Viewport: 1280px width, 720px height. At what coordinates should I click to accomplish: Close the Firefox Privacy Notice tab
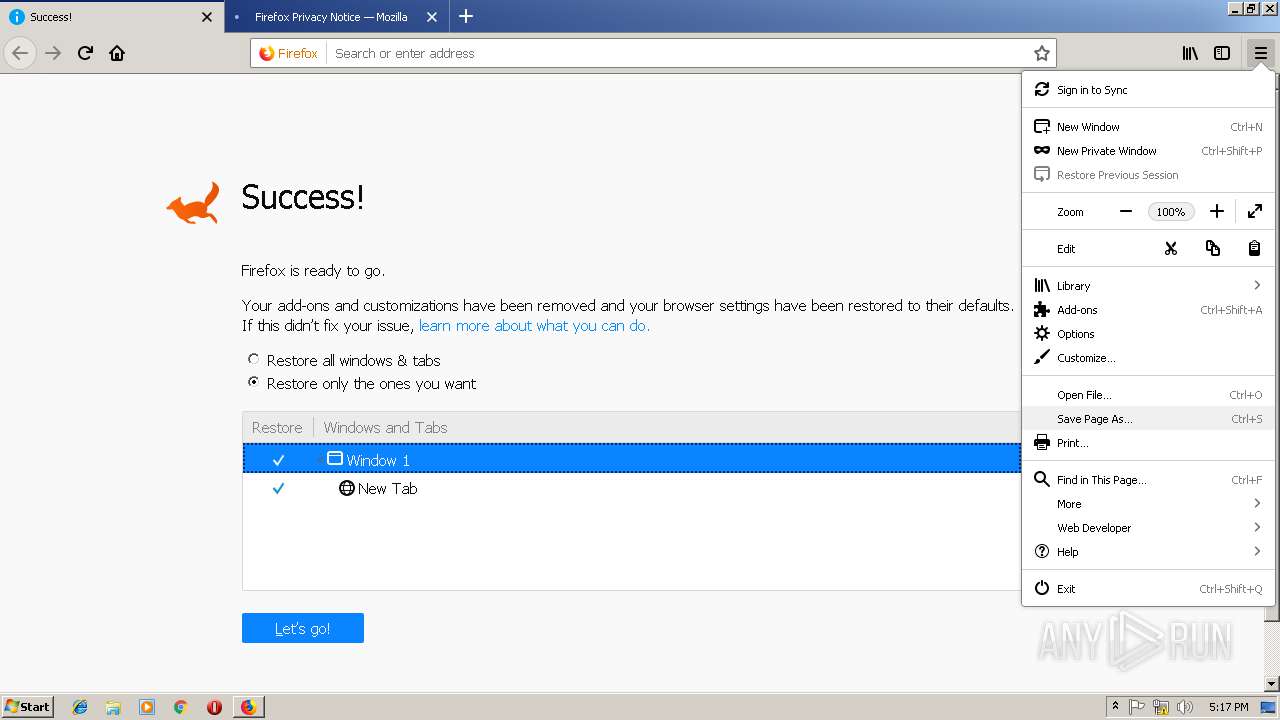432,17
